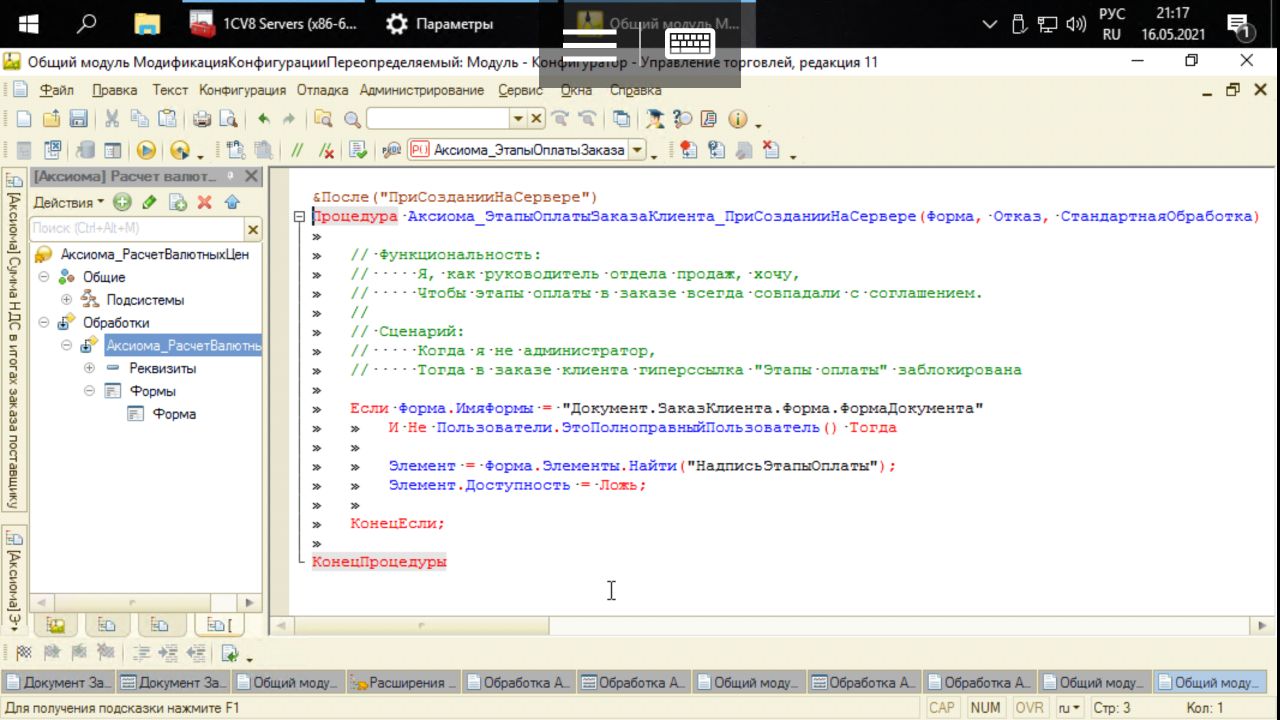Click the green plus Add icon
This screenshot has height=720, width=1280.
pos(122,202)
